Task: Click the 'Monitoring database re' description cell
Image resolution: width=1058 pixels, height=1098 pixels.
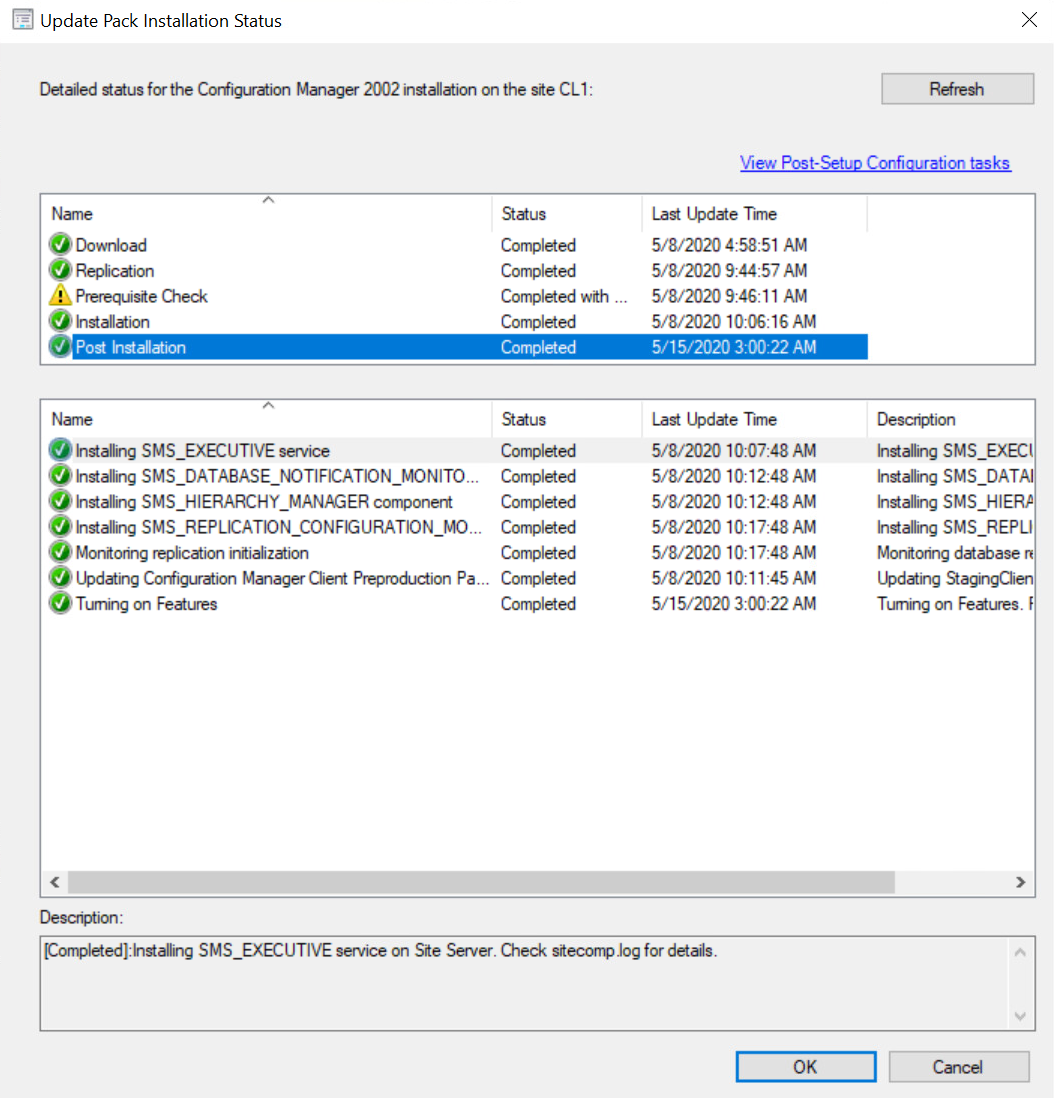Action: [955, 553]
